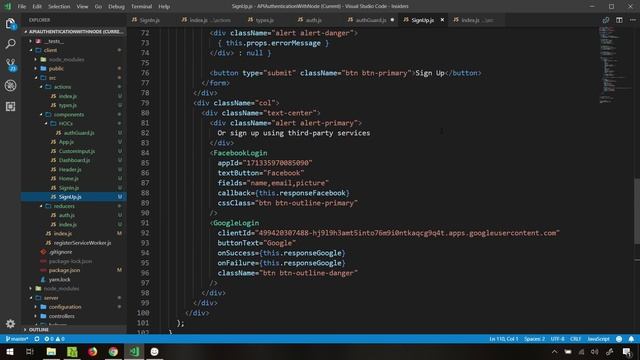Open the volume control in system tray

tap(595, 352)
